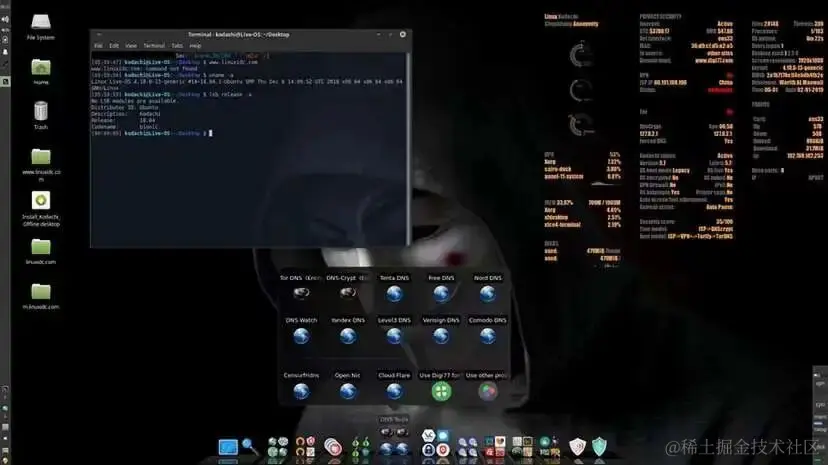Choose the Level3 DNS globe icon
Viewport: 828px width, 465px height.
(394, 336)
